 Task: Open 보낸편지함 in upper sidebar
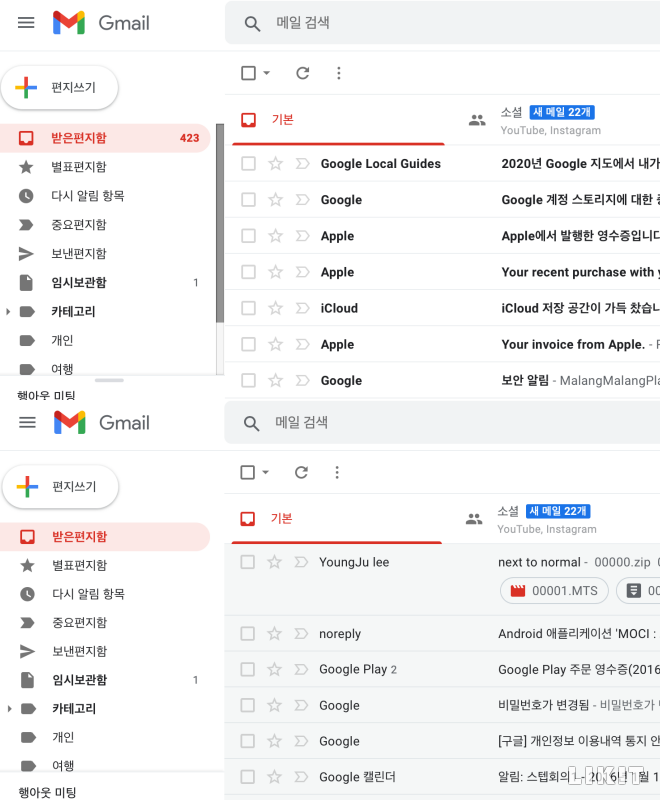[105, 254]
